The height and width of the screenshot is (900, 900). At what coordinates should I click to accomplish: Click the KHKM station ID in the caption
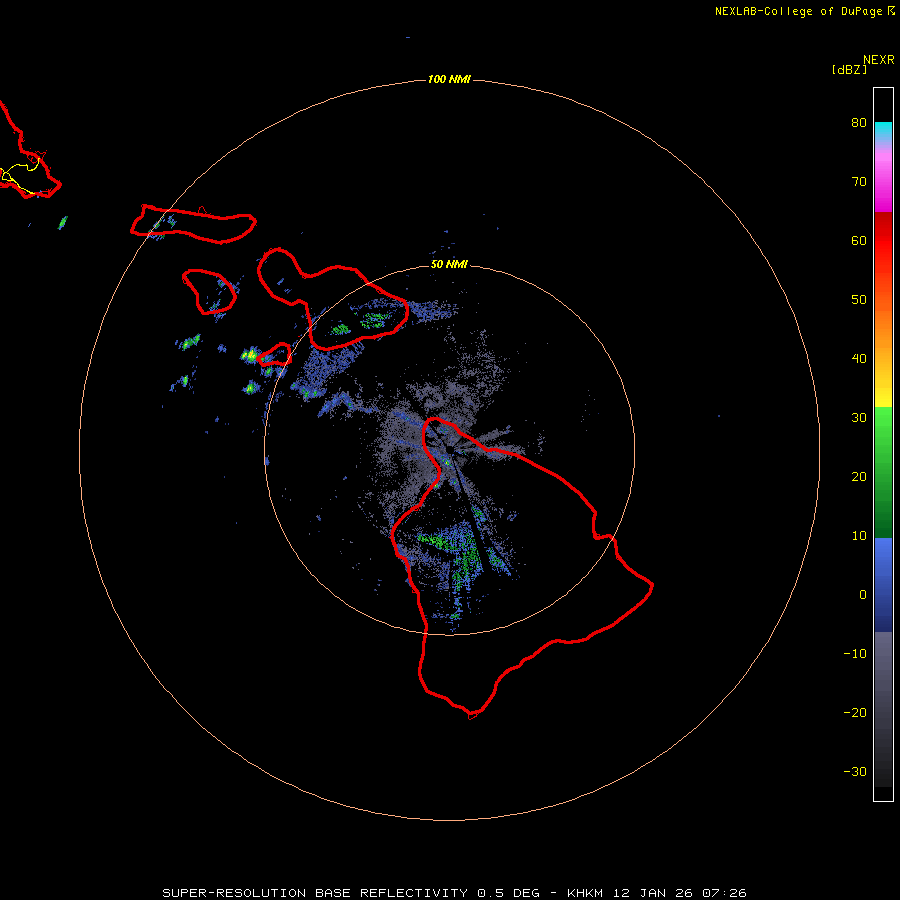click(585, 893)
